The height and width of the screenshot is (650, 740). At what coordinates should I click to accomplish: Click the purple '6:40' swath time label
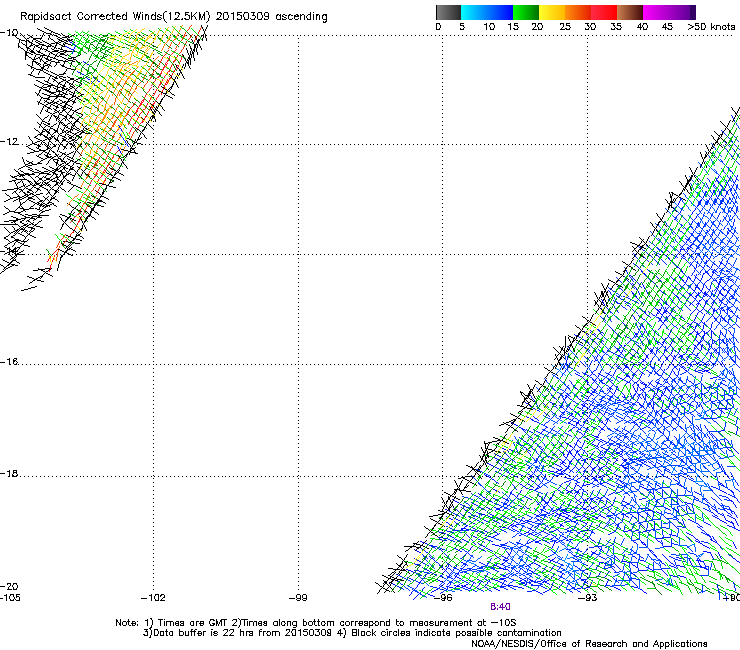tap(500, 607)
